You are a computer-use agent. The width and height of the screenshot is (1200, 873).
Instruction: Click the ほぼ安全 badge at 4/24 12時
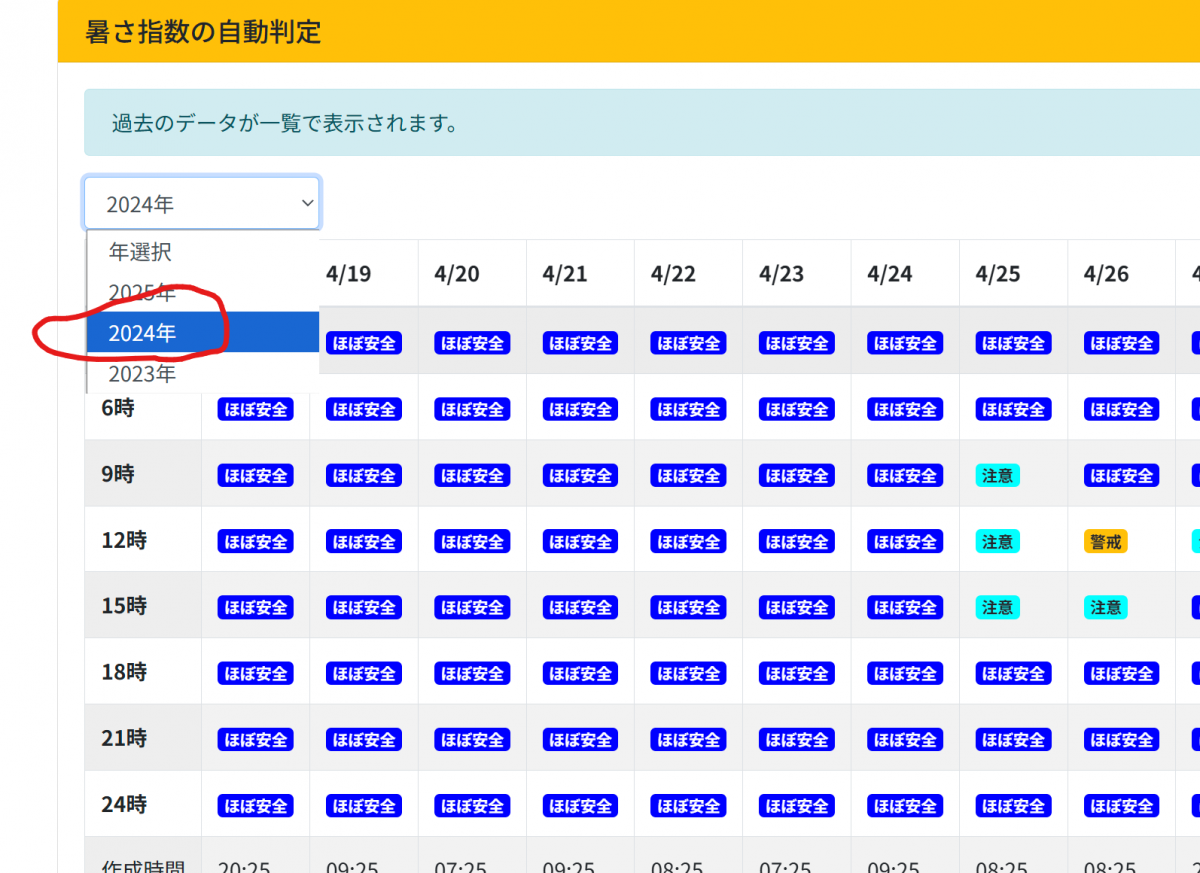(x=905, y=541)
